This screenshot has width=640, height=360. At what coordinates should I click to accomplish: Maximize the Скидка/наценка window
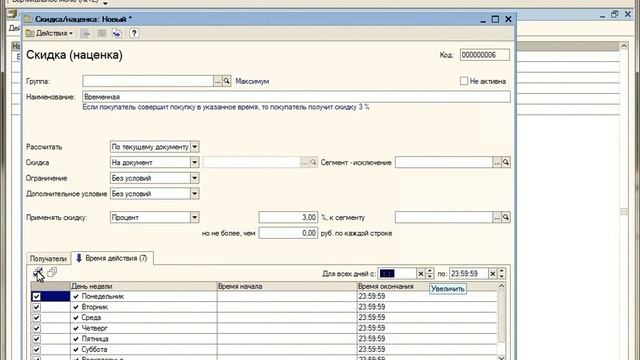click(x=495, y=19)
